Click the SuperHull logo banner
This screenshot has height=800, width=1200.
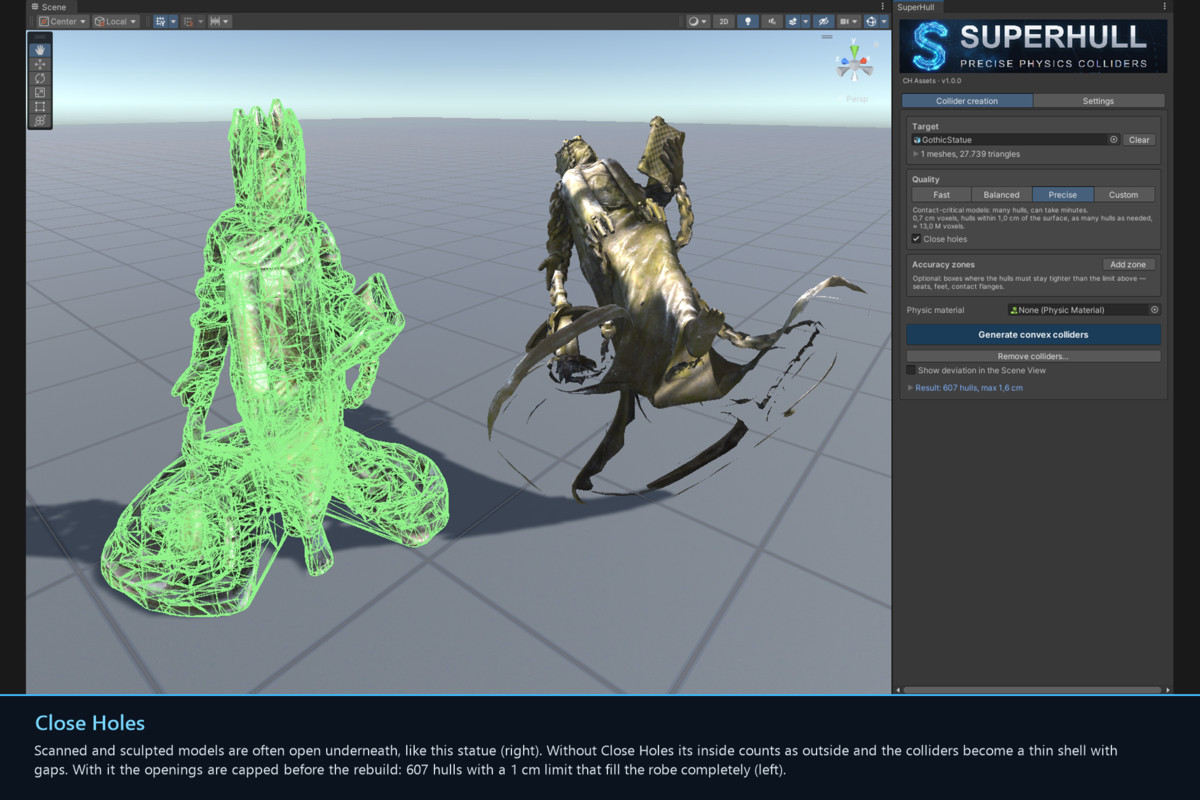pyautogui.click(x=1033, y=46)
